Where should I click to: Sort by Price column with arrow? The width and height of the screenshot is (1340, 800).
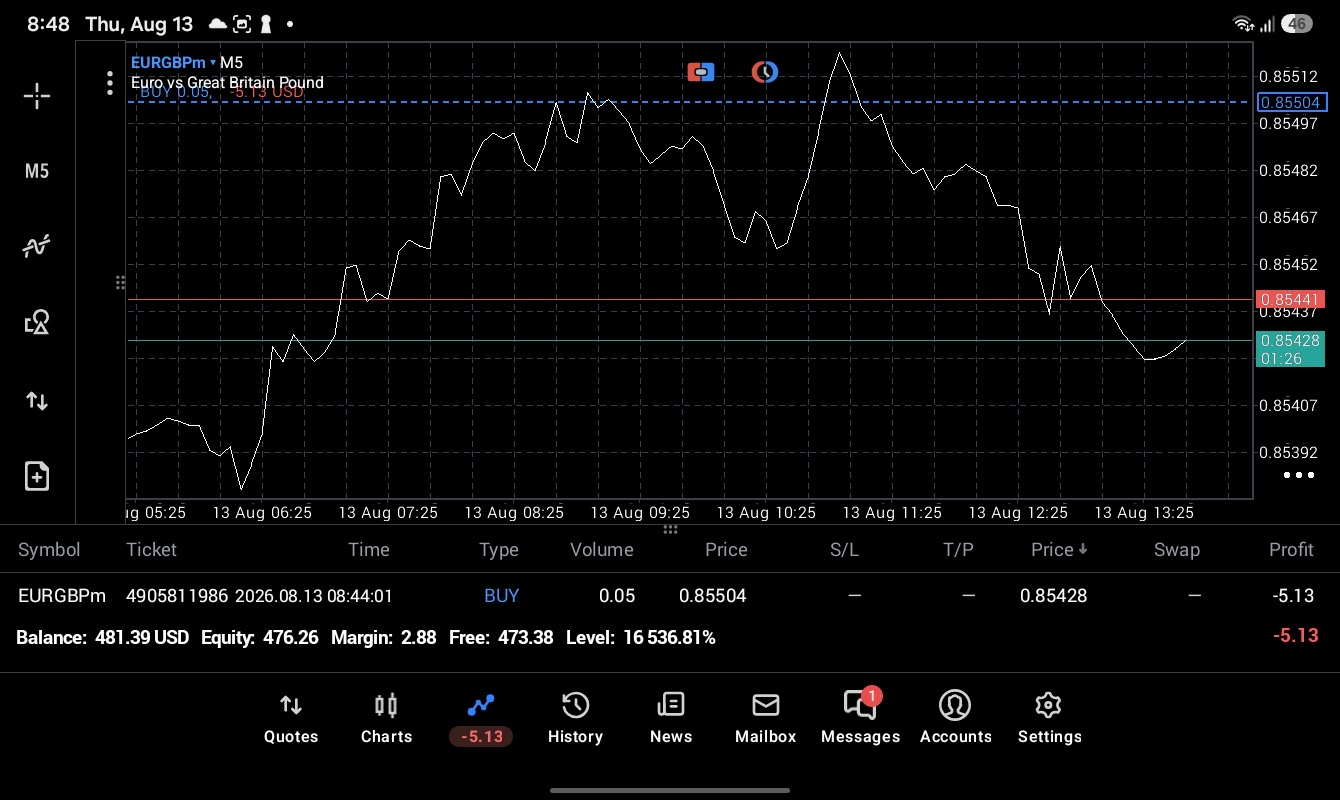tap(1059, 550)
